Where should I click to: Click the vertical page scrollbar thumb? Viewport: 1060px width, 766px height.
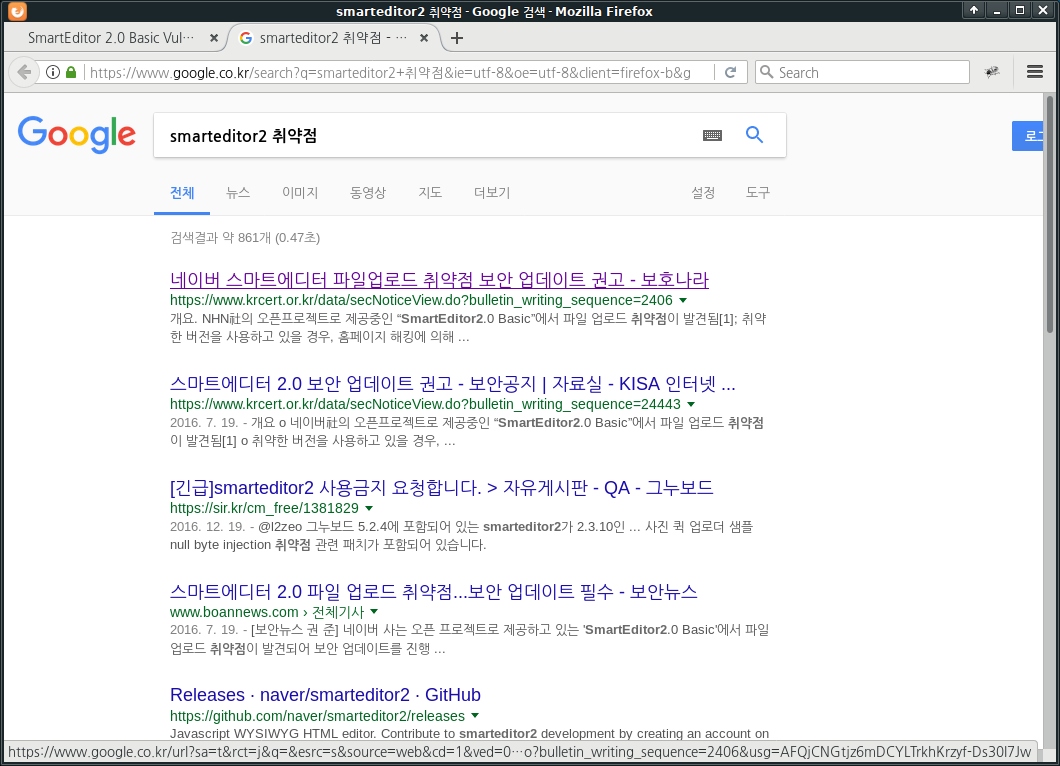coord(1050,214)
